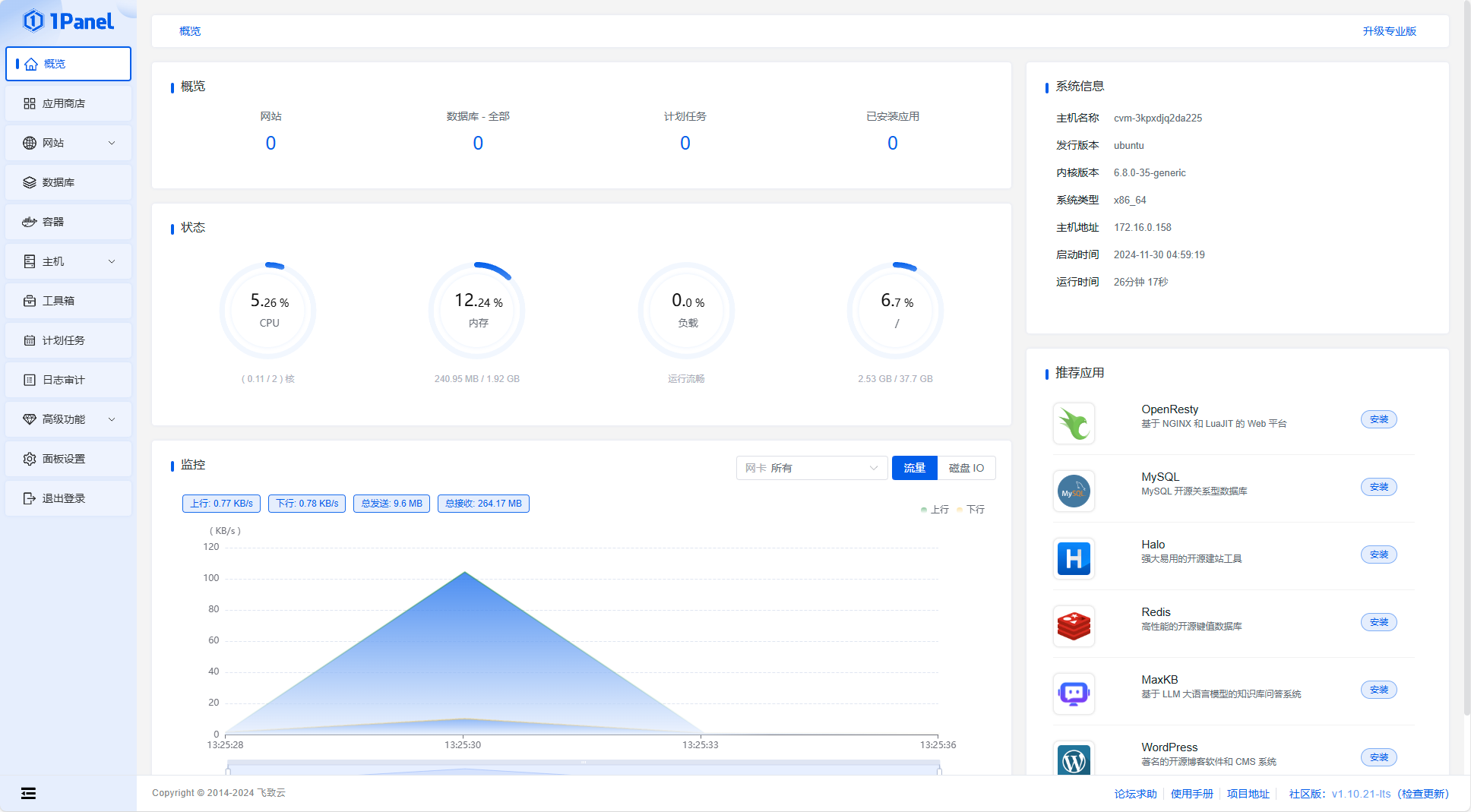Click the Panel settings gear icon
Image resolution: width=1471 pixels, height=812 pixels.
tap(30, 459)
